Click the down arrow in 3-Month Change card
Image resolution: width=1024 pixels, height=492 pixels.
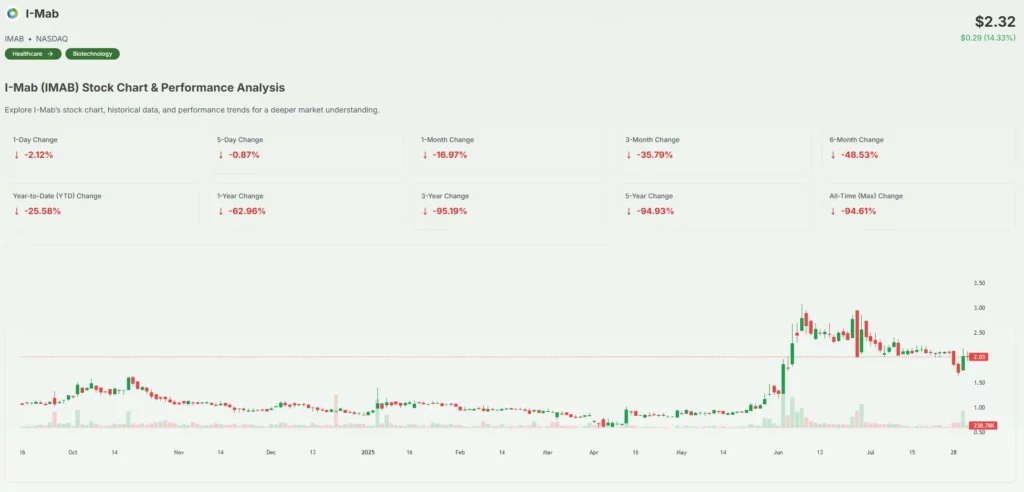[629, 155]
